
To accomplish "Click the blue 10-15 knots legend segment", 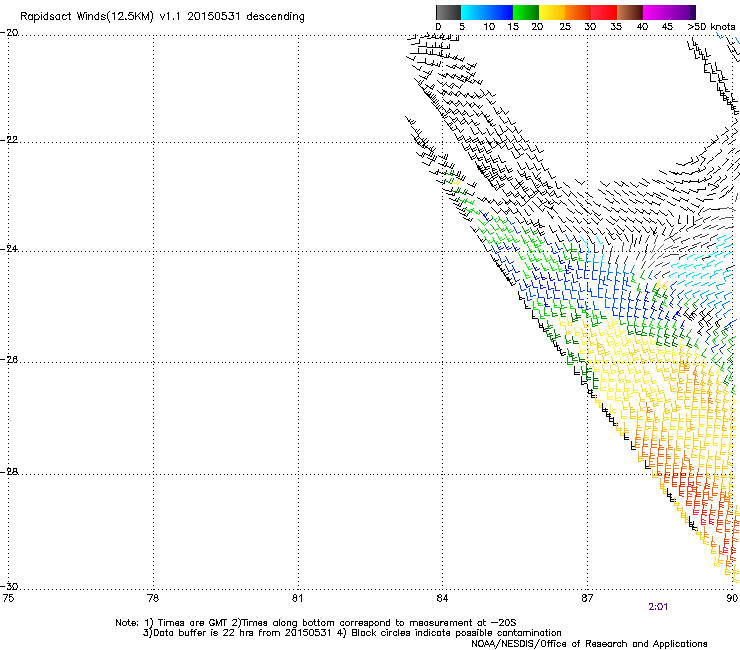I will tap(500, 12).
